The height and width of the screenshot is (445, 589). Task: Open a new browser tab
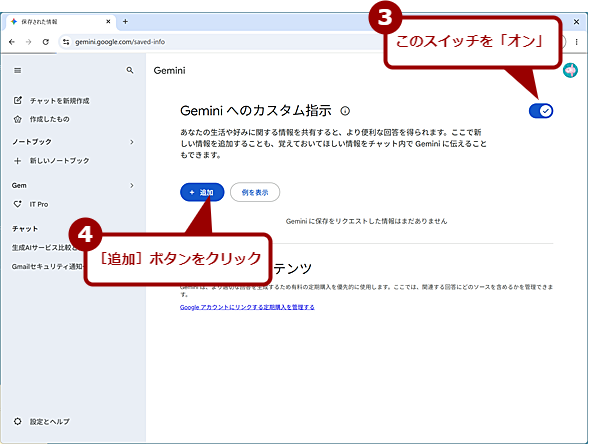click(x=125, y=22)
